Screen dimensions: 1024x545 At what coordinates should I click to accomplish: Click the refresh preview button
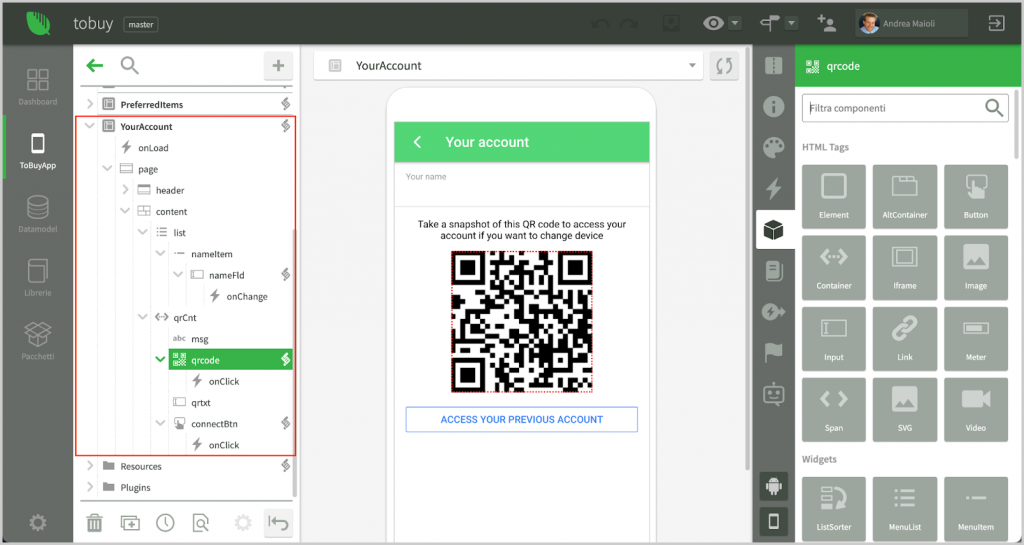click(x=724, y=65)
